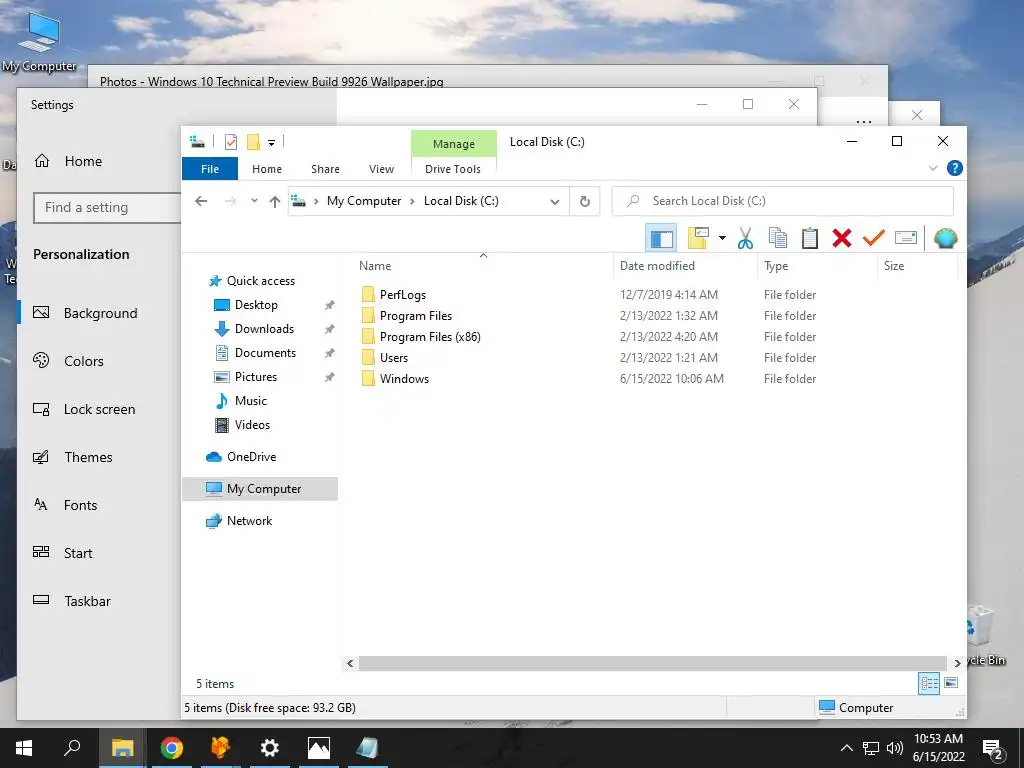The image size is (1024, 768).
Task: Click the horizontal scrollbar in file list
Action: tap(652, 663)
